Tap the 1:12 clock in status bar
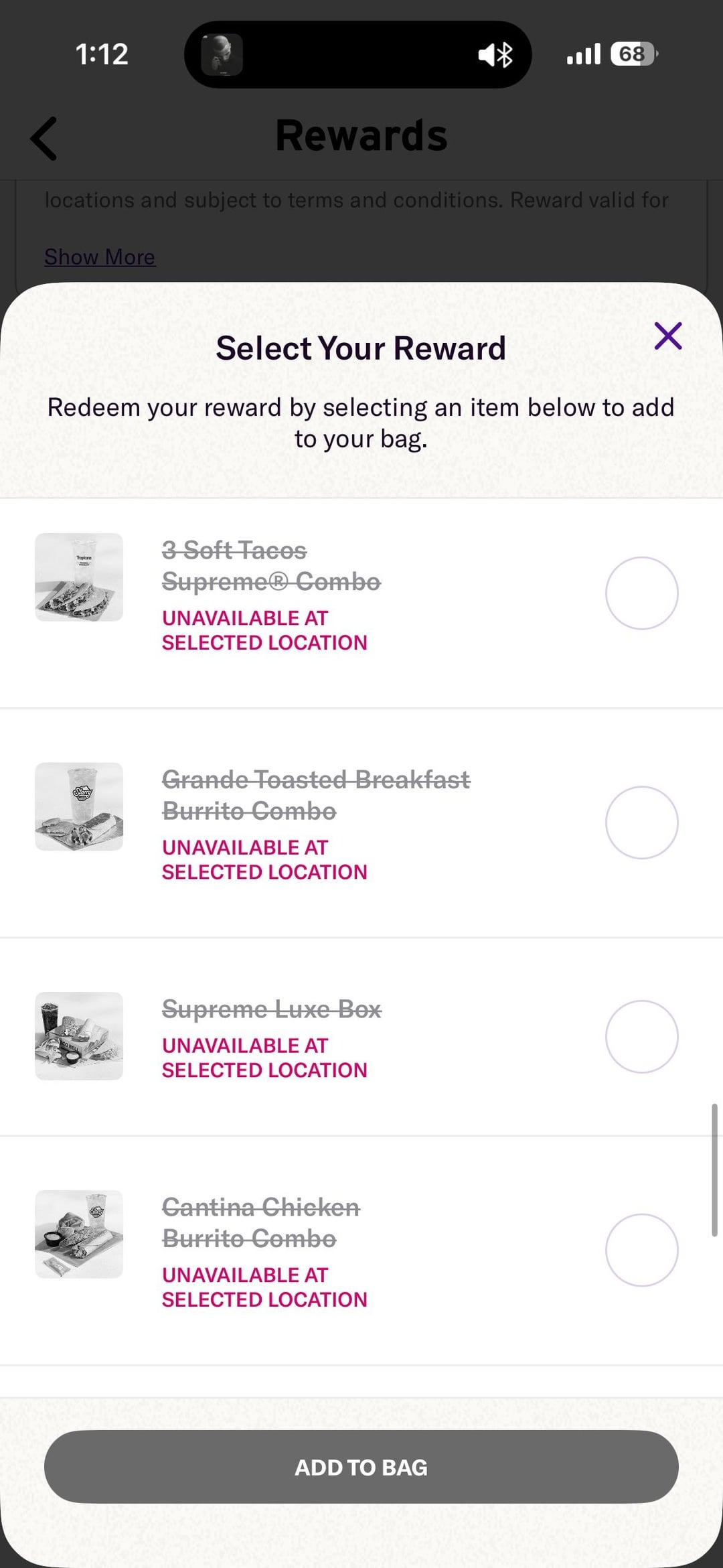723x1568 pixels. tap(102, 54)
